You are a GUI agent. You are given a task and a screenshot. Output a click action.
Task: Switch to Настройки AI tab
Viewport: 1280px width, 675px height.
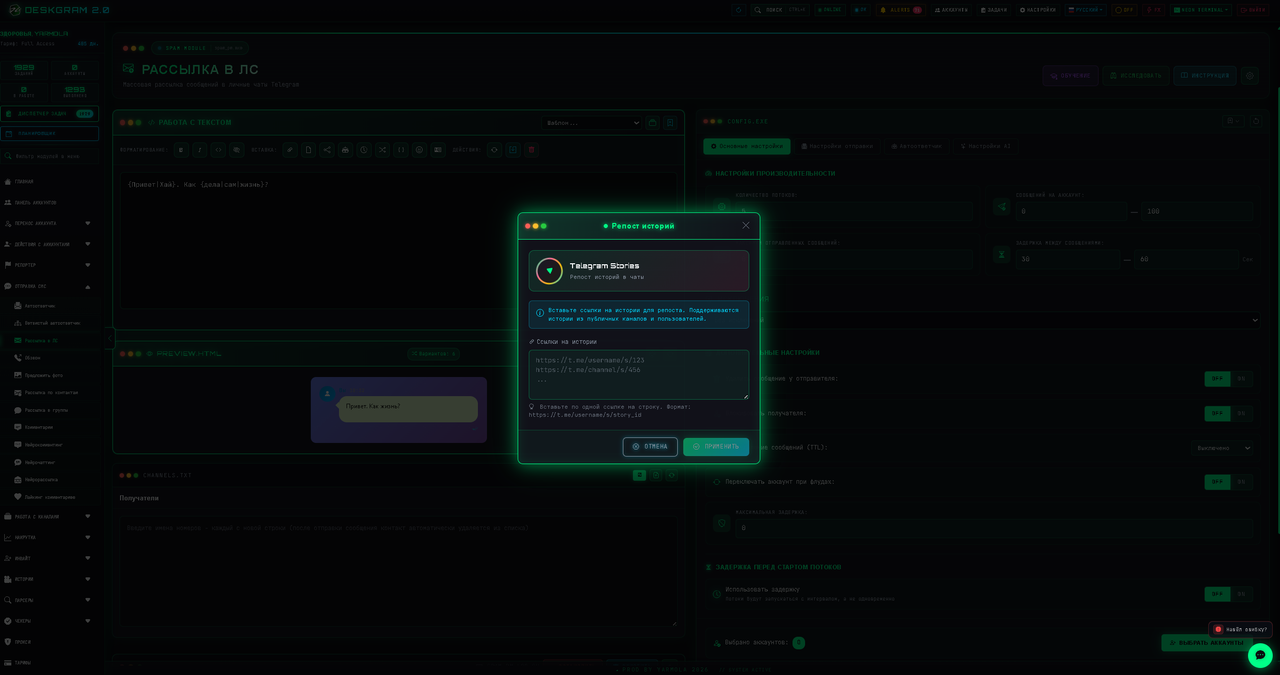(x=988, y=146)
